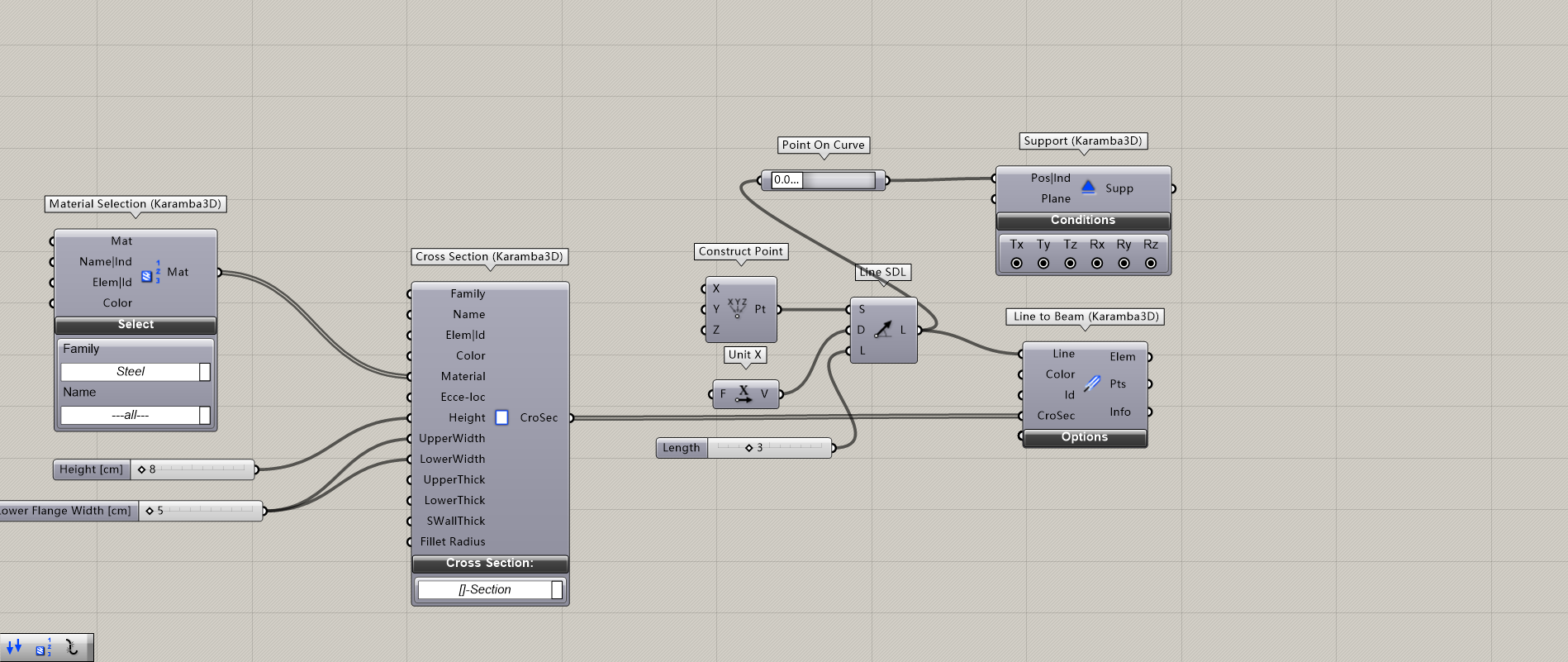Image resolution: width=1568 pixels, height=662 pixels.
Task: Click the curve icon in bottom toolbar
Action: 72,647
